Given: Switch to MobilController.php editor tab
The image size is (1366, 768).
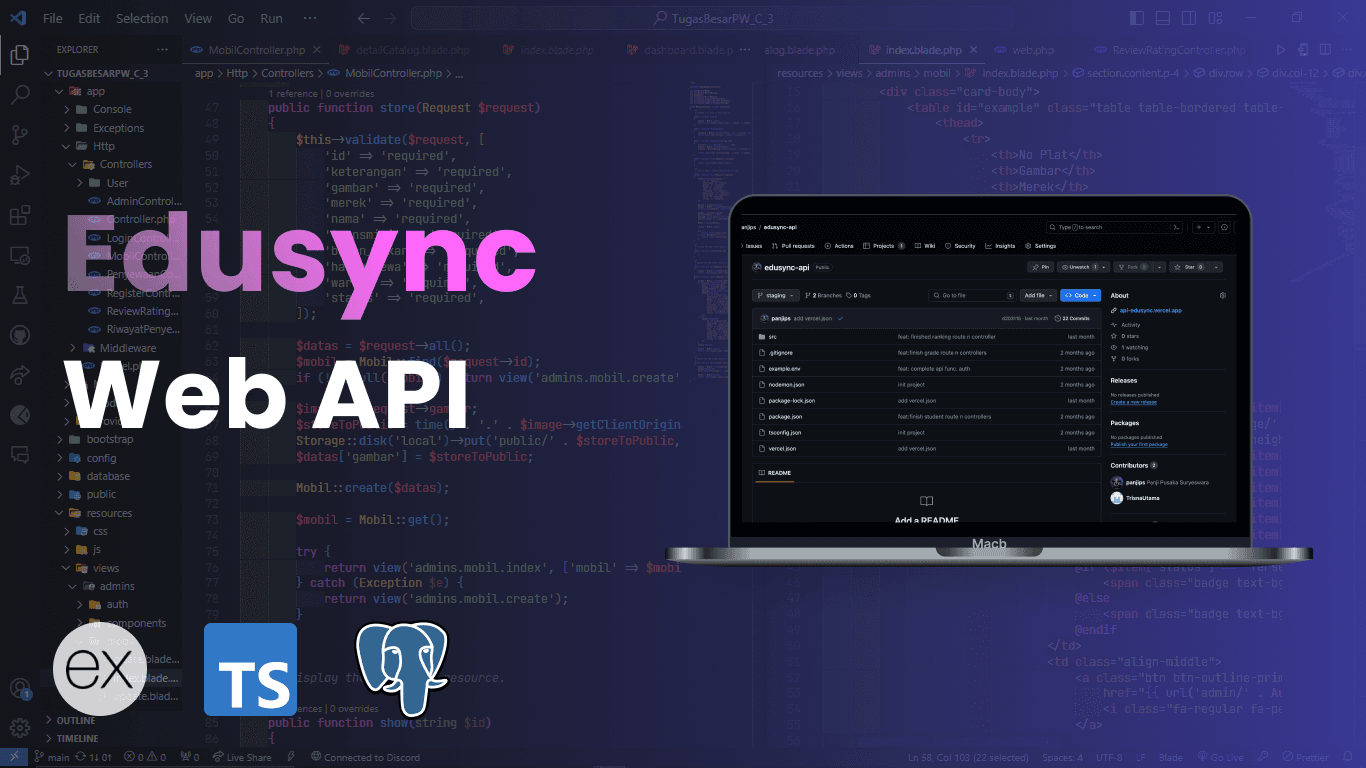Looking at the screenshot, I should pyautogui.click(x=256, y=50).
